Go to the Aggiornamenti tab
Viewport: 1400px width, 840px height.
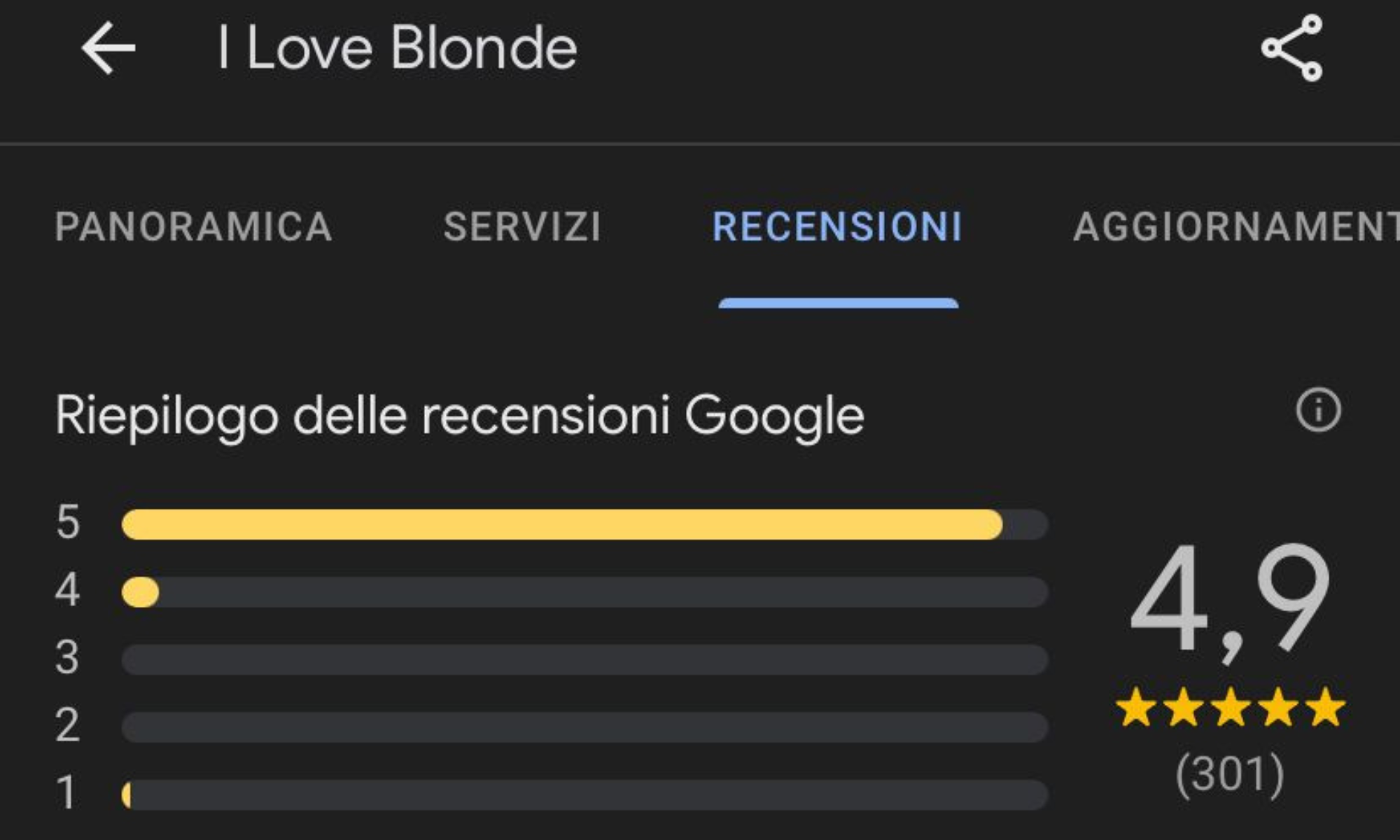pos(1235,227)
